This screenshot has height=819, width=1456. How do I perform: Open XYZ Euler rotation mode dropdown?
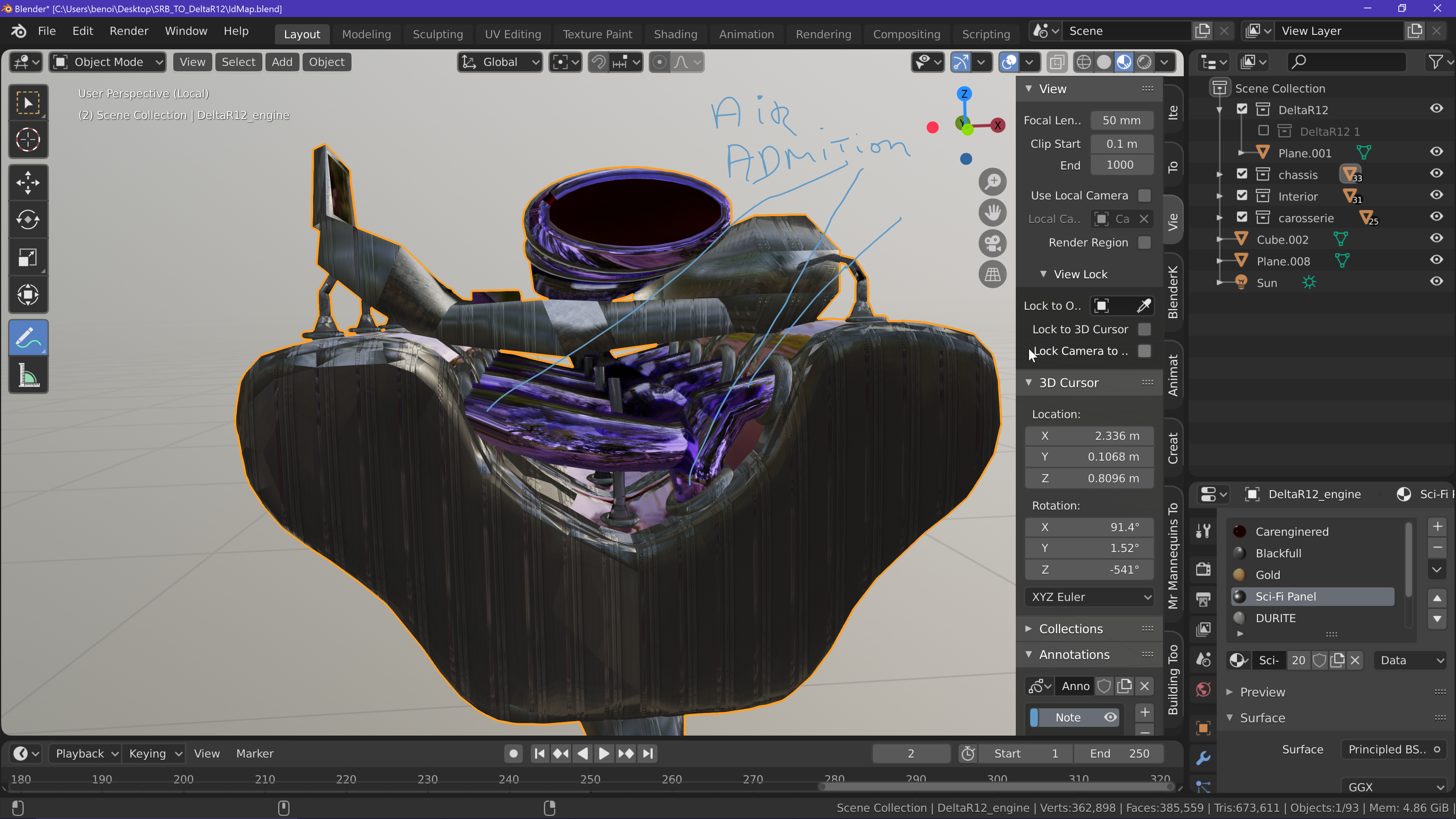pos(1089,597)
